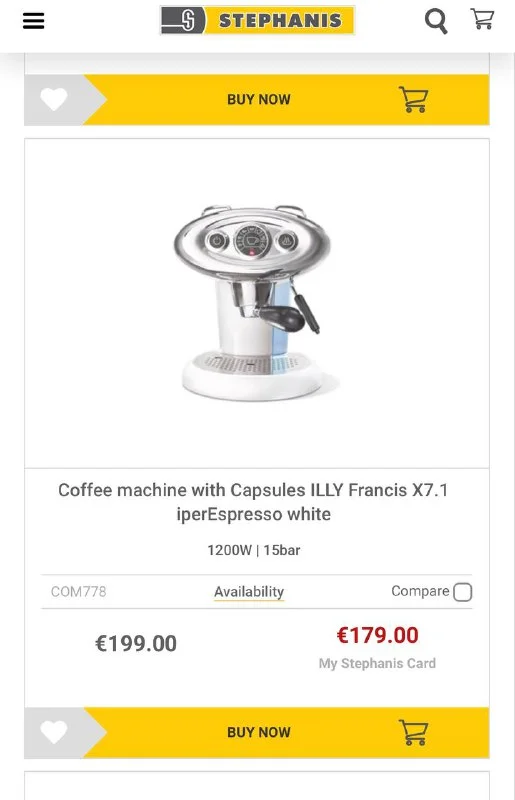
Task: Click BUY NOW for the ILLY coffee machine
Action: [259, 732]
